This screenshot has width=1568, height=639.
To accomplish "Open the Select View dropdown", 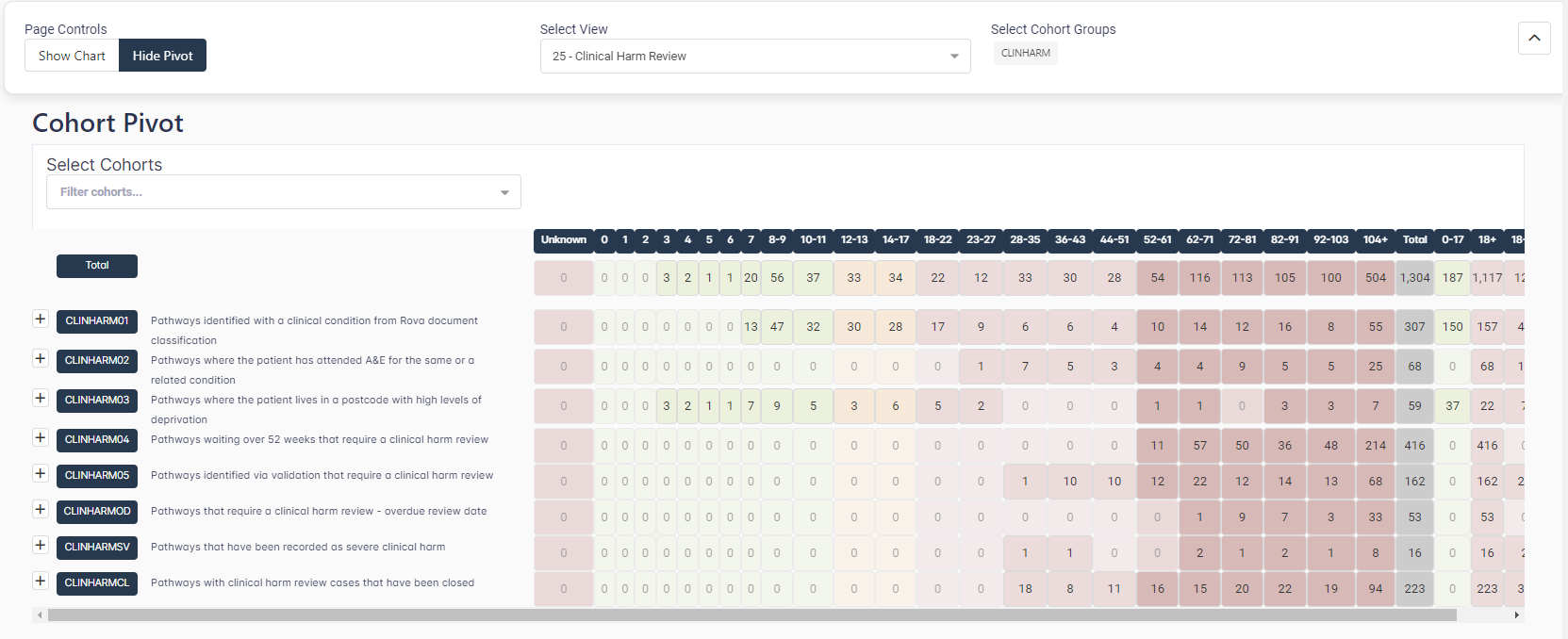I will click(754, 57).
